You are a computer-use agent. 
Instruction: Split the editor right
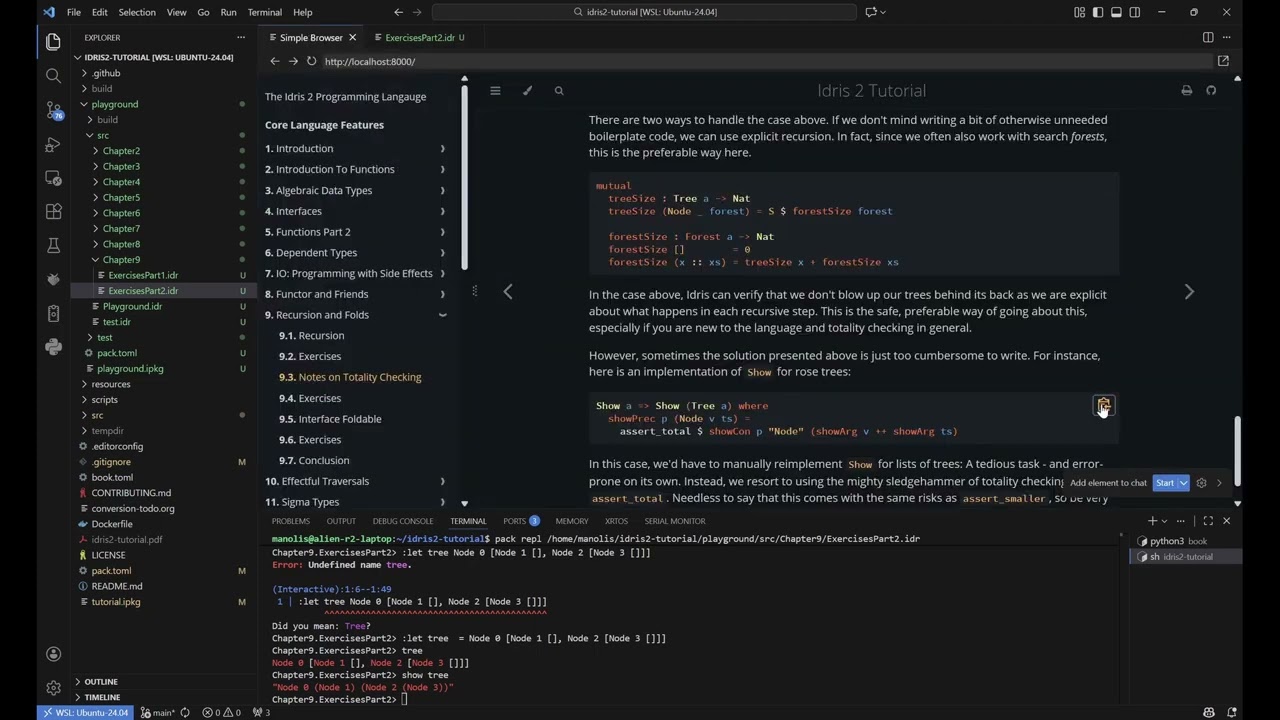coord(1208,37)
